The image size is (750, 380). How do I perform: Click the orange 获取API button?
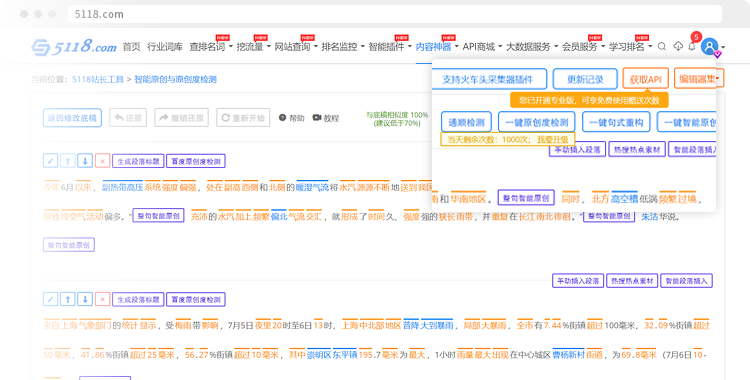[645, 78]
